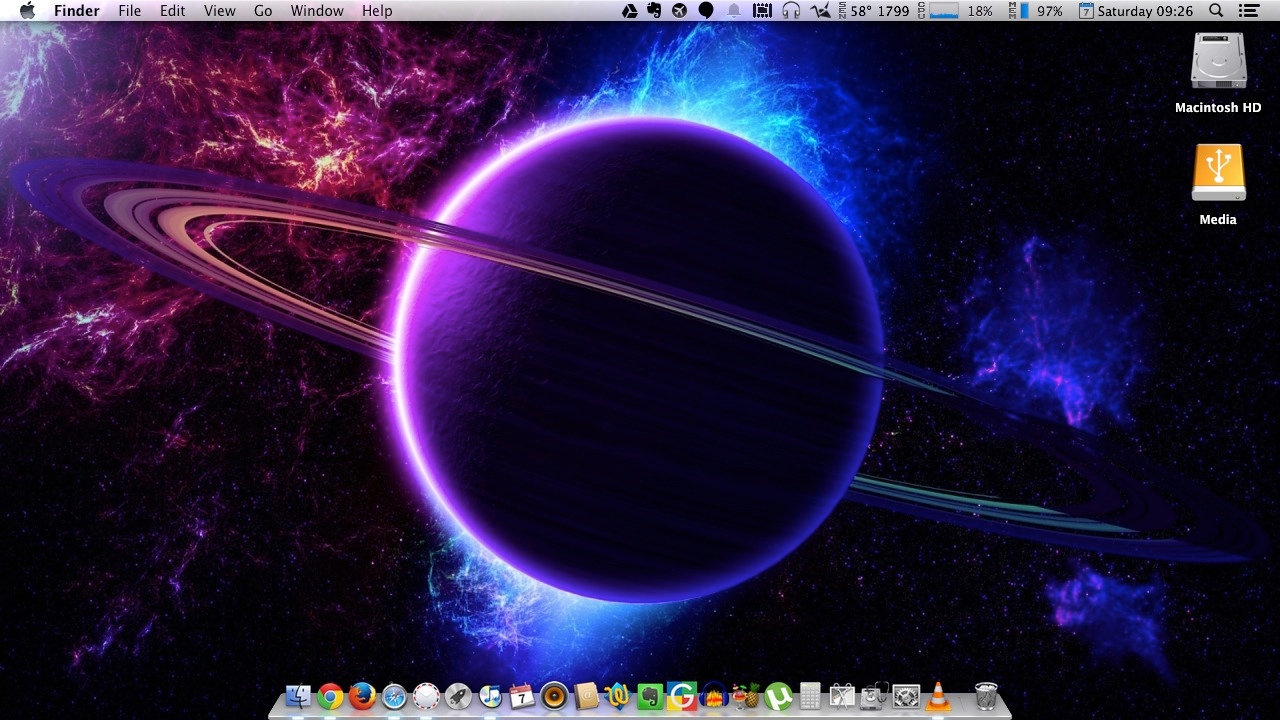1280x720 pixels.
Task: Click the airplane circle menu bar icon
Action: coord(680,11)
